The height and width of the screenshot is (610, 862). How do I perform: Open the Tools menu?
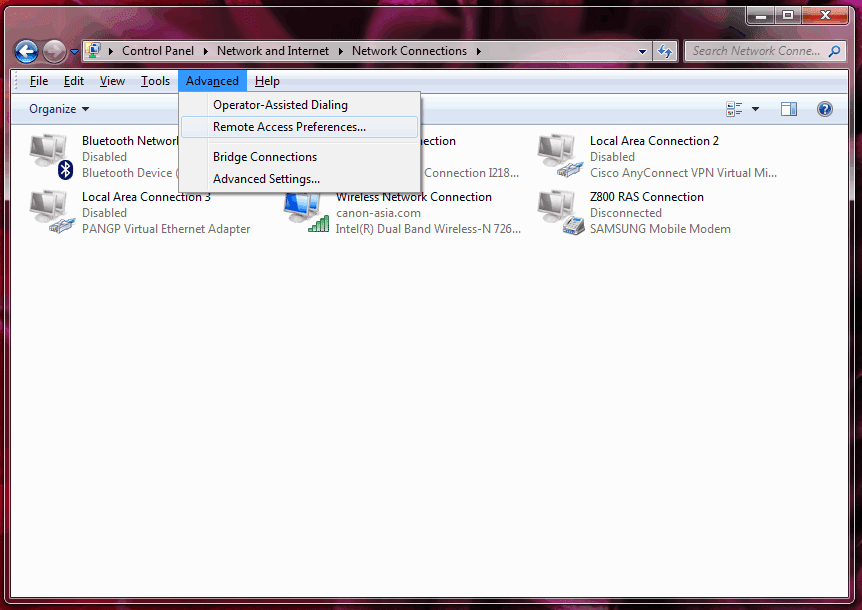(x=155, y=81)
